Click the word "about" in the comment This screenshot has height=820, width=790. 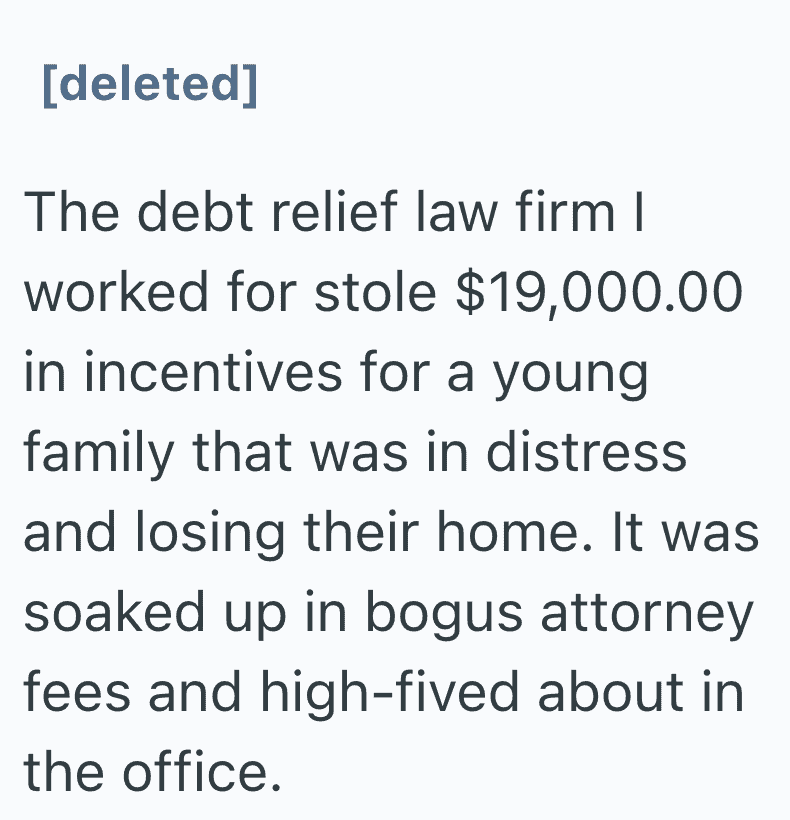pyautogui.click(x=580, y=693)
